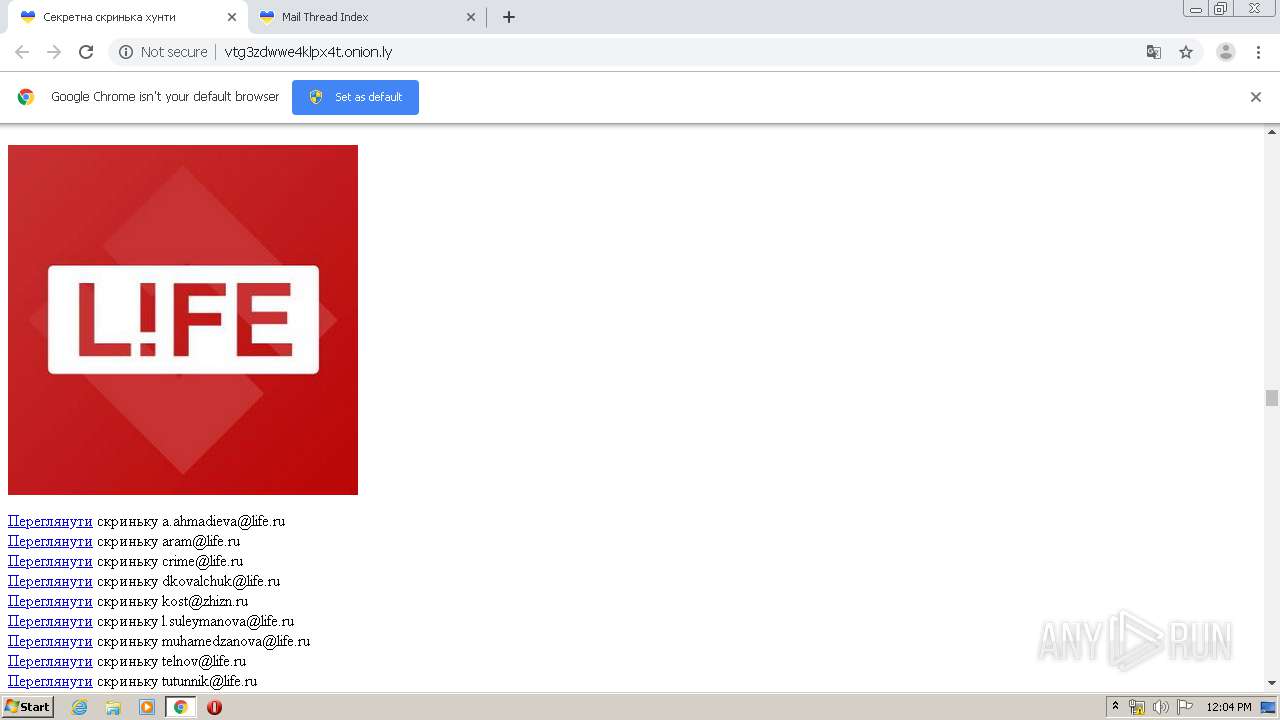Show hidden tray icons arrow
This screenshot has height=720, width=1280.
tap(1115, 707)
